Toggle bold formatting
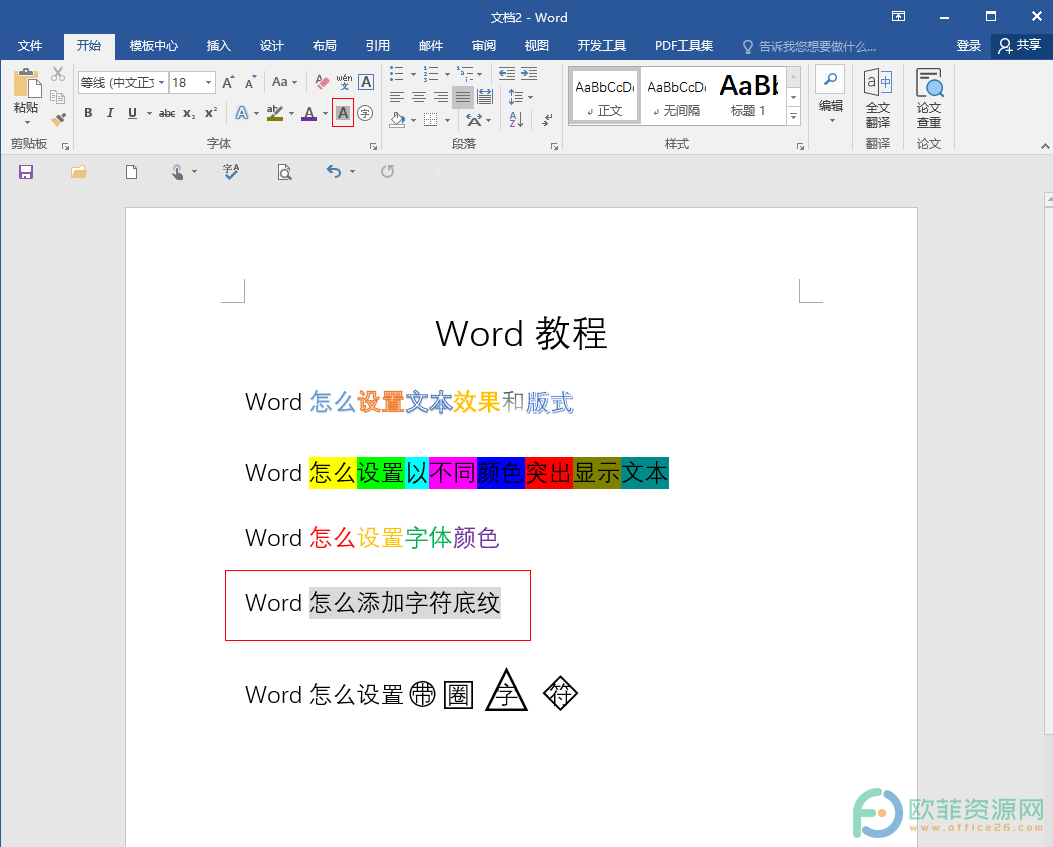 pyautogui.click(x=88, y=113)
